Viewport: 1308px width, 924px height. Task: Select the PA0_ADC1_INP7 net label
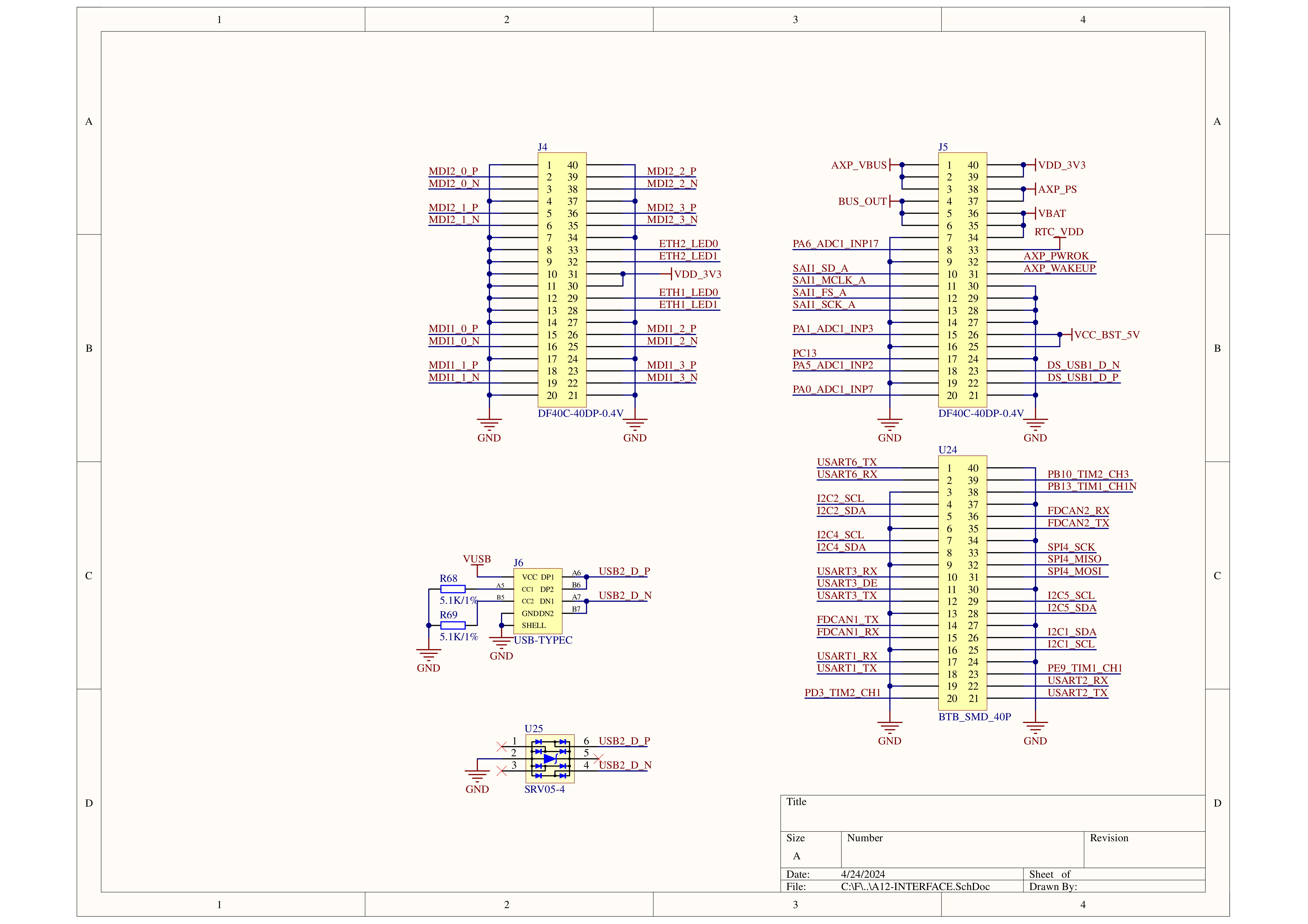click(833, 390)
